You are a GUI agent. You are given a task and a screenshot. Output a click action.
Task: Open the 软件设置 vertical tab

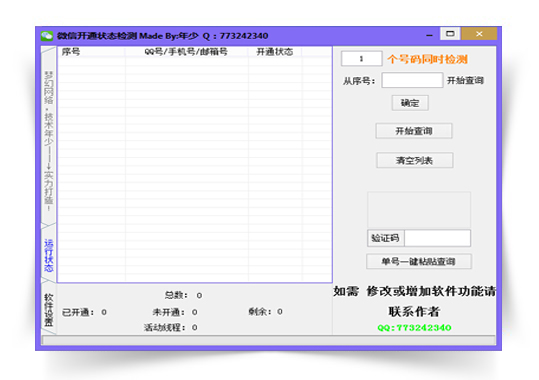(x=48, y=310)
